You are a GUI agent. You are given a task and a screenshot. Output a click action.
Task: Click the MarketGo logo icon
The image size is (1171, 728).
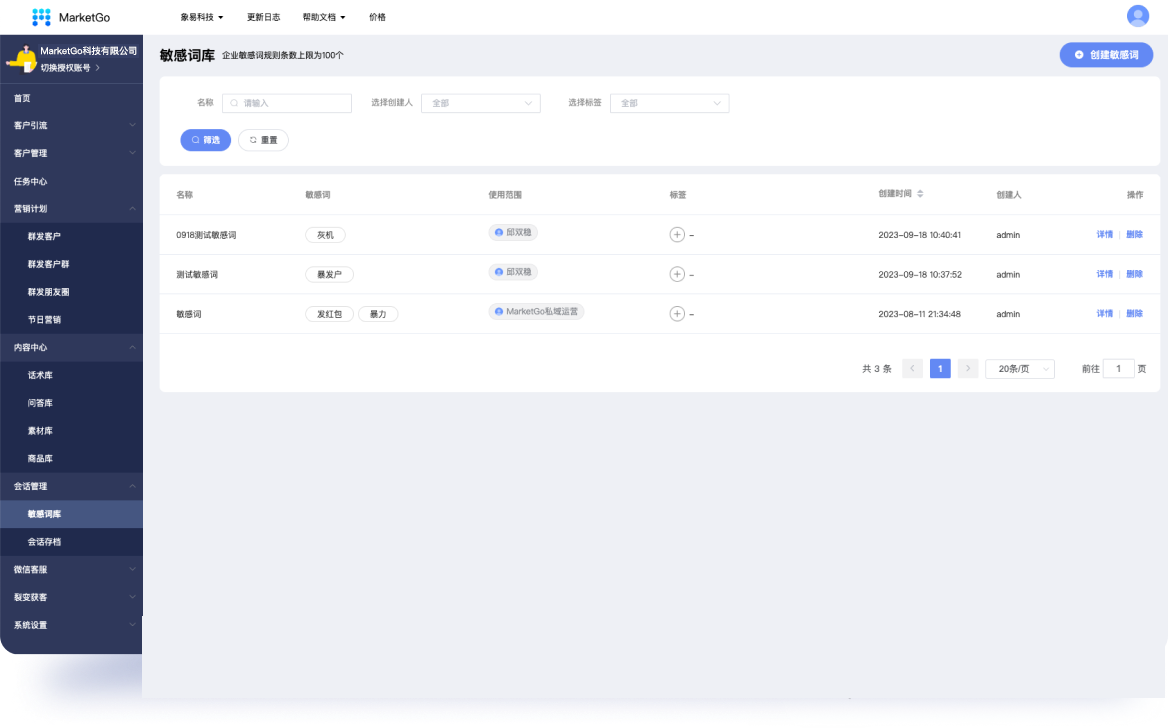point(41,17)
